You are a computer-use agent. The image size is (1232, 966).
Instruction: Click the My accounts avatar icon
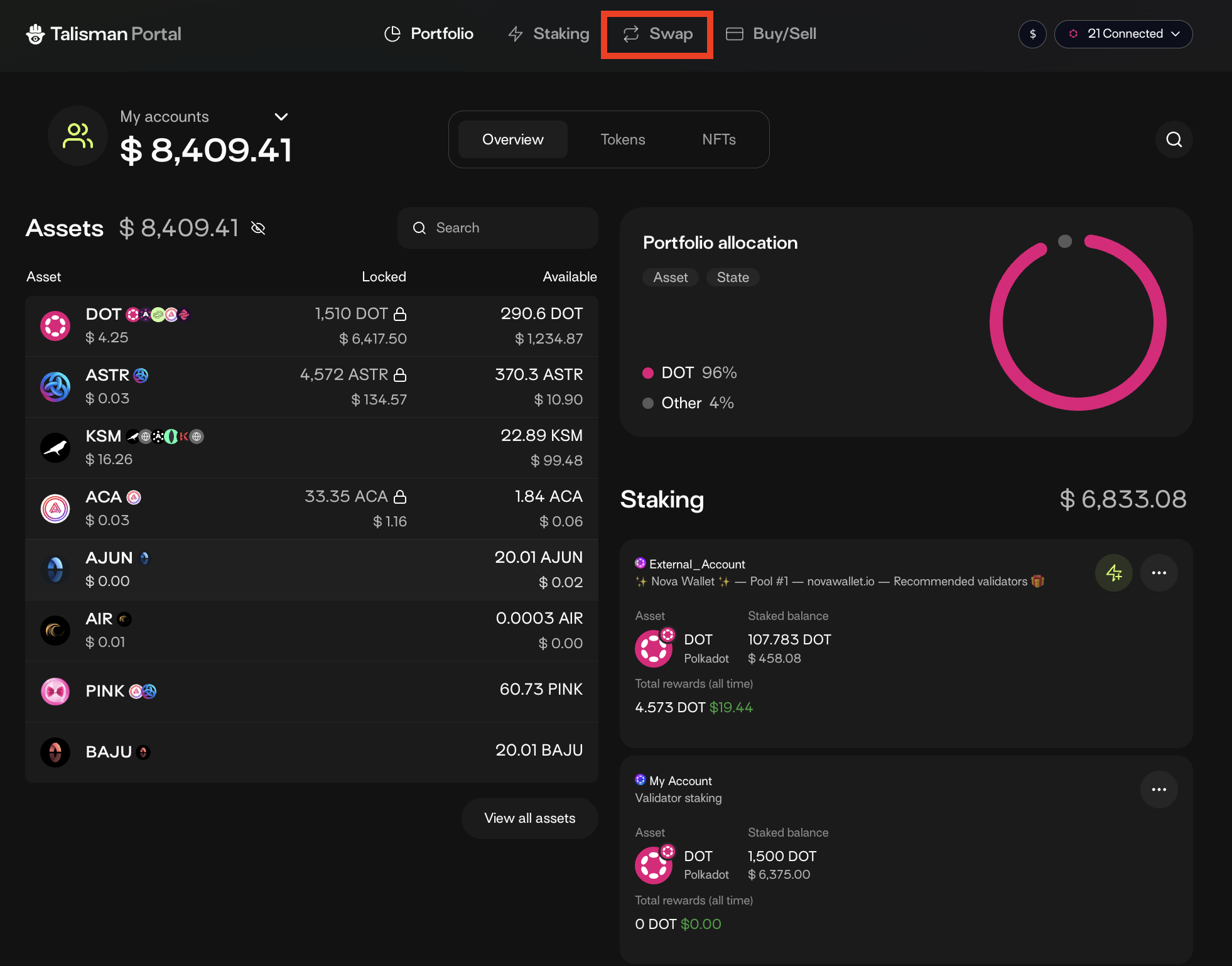tap(78, 136)
